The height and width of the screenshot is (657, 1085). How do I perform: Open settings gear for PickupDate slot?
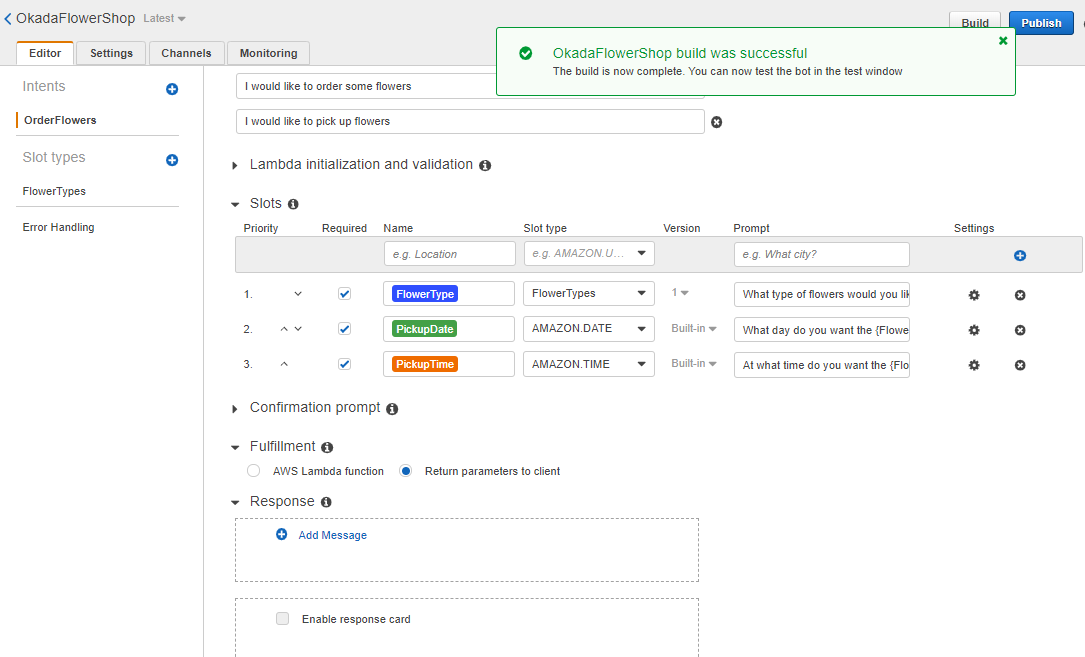(974, 330)
